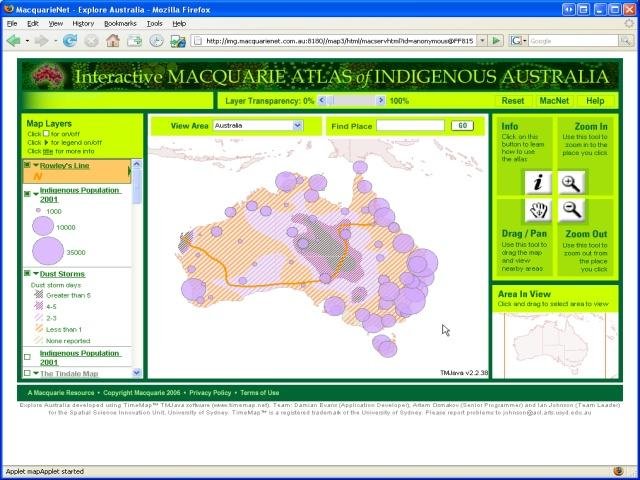Open the Edit menu

(x=33, y=24)
